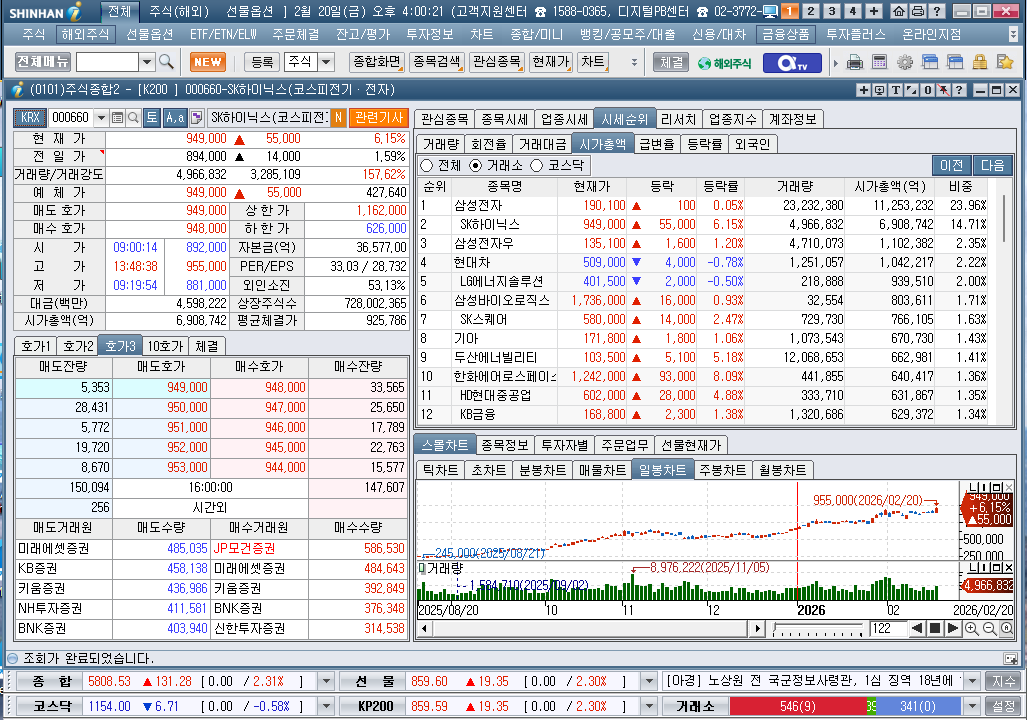
Task: Expand toolbar overflow double chevron
Action: pyautogui.click(x=634, y=62)
